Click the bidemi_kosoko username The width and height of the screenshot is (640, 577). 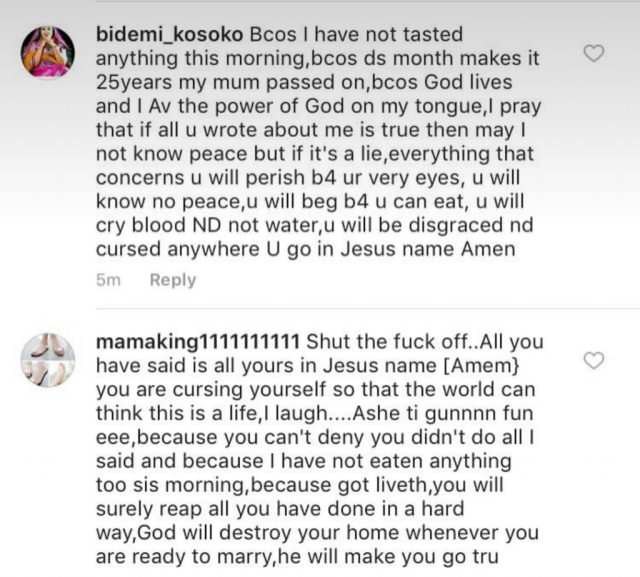click(x=168, y=35)
